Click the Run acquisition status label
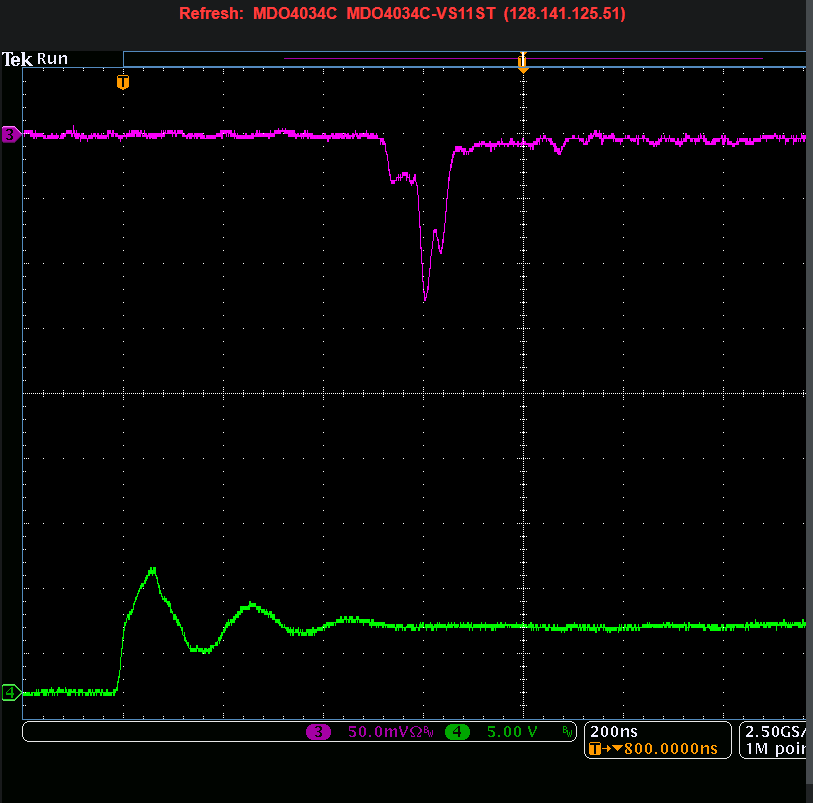The image size is (813, 803). click(52, 59)
